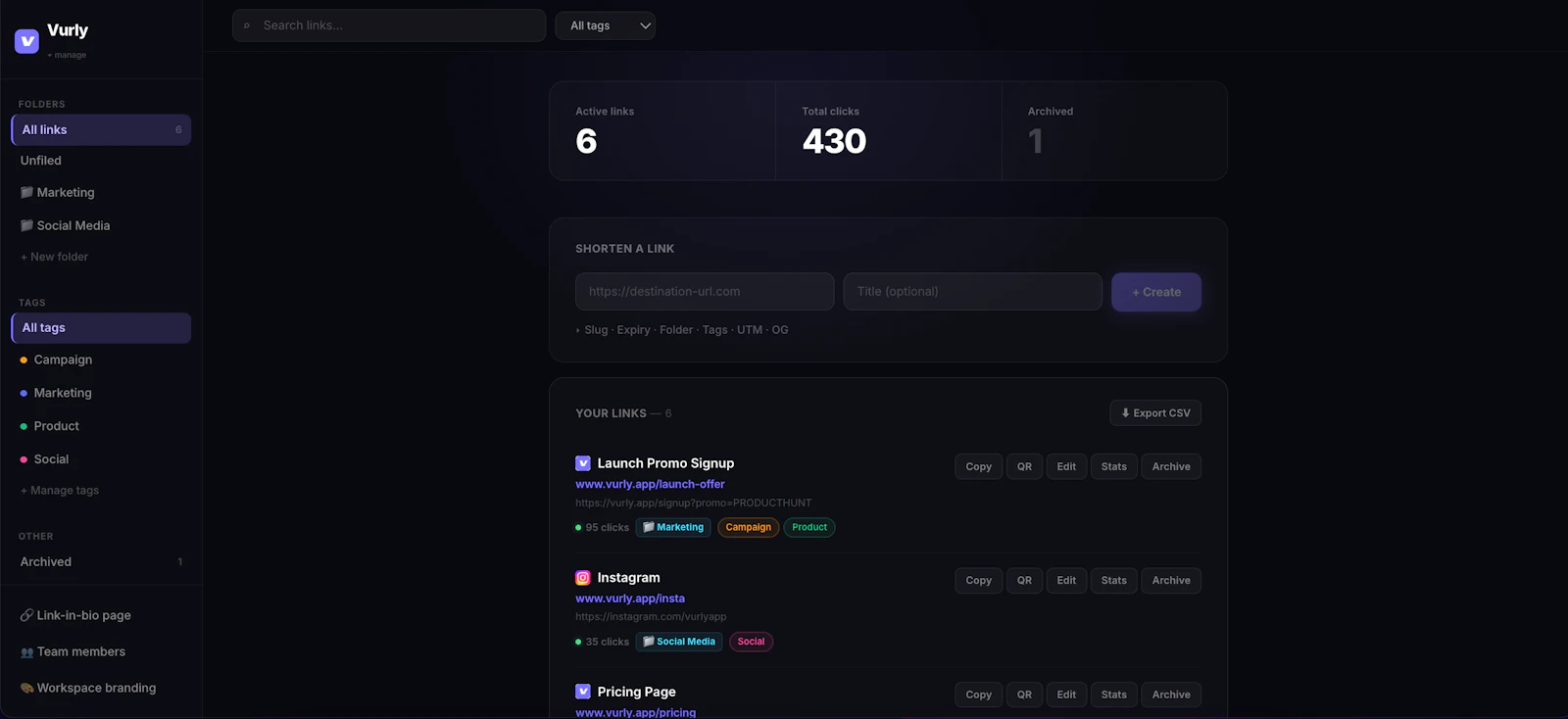Open the All tags dropdown in top bar
This screenshot has width=1568, height=719.
coord(606,25)
